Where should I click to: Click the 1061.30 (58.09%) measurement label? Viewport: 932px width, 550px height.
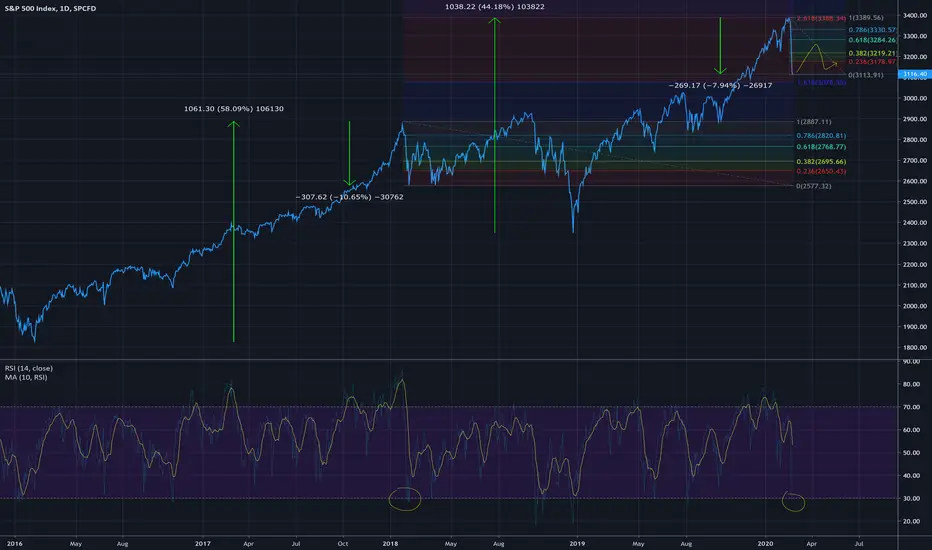click(x=234, y=109)
